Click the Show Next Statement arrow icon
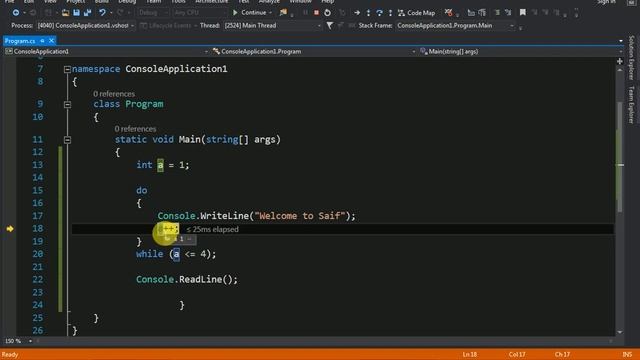Screen dimensions: 640x360 (x=357, y=13)
